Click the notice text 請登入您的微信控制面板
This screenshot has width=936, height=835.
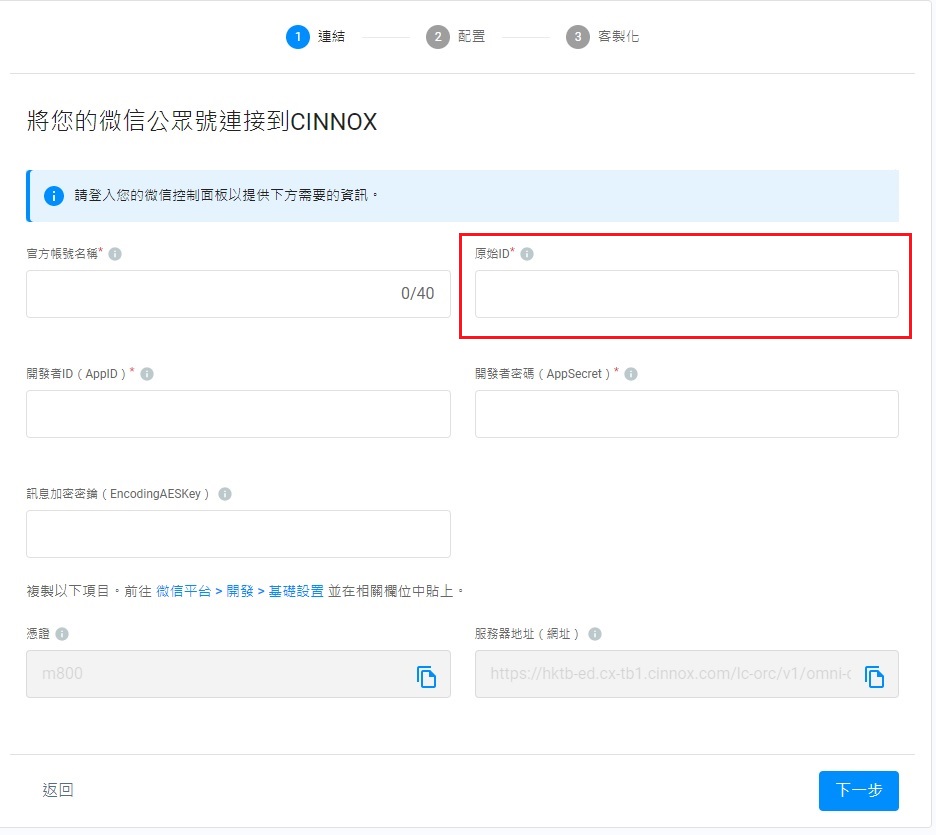pos(226,196)
